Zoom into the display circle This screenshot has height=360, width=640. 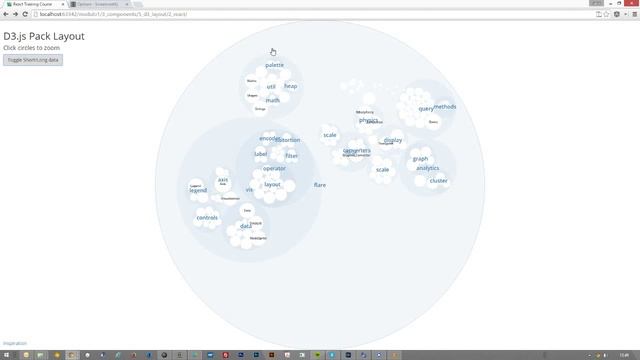tap(393, 140)
